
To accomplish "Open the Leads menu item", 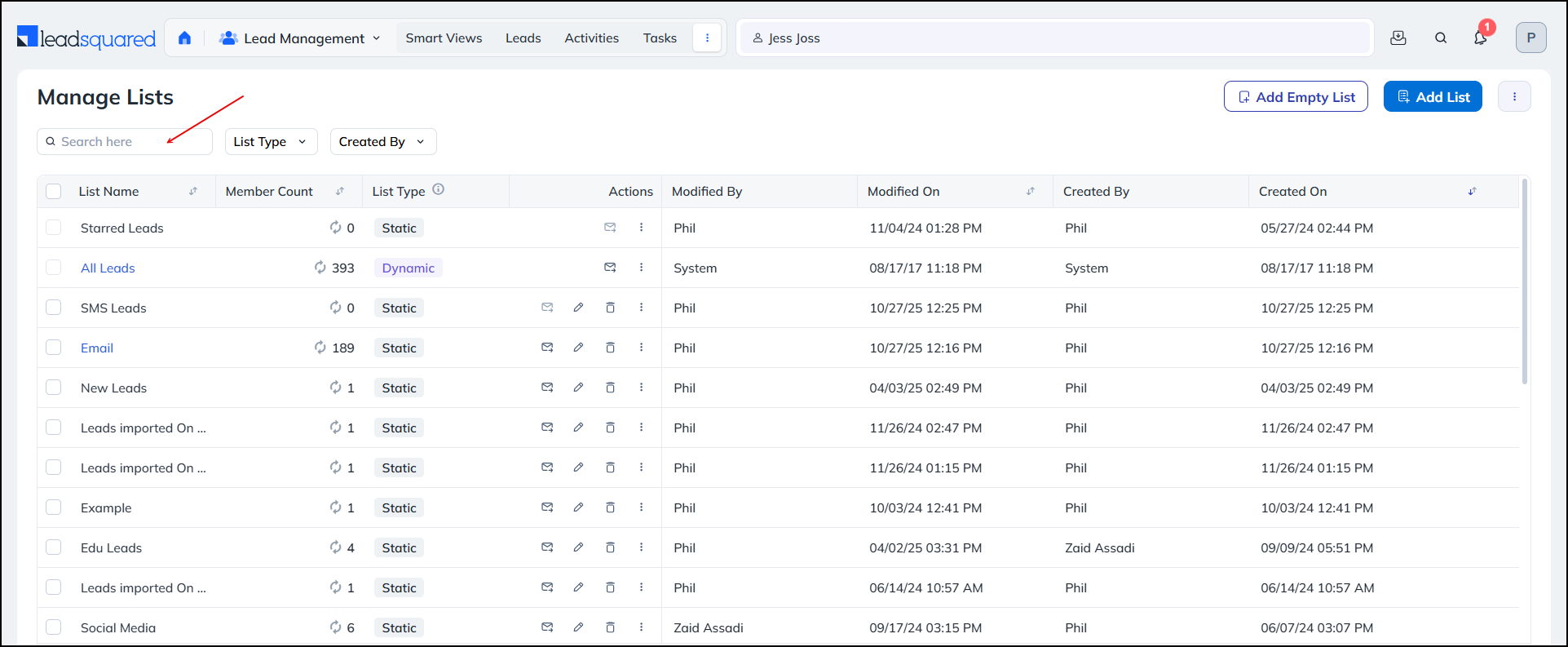I will point(523,38).
